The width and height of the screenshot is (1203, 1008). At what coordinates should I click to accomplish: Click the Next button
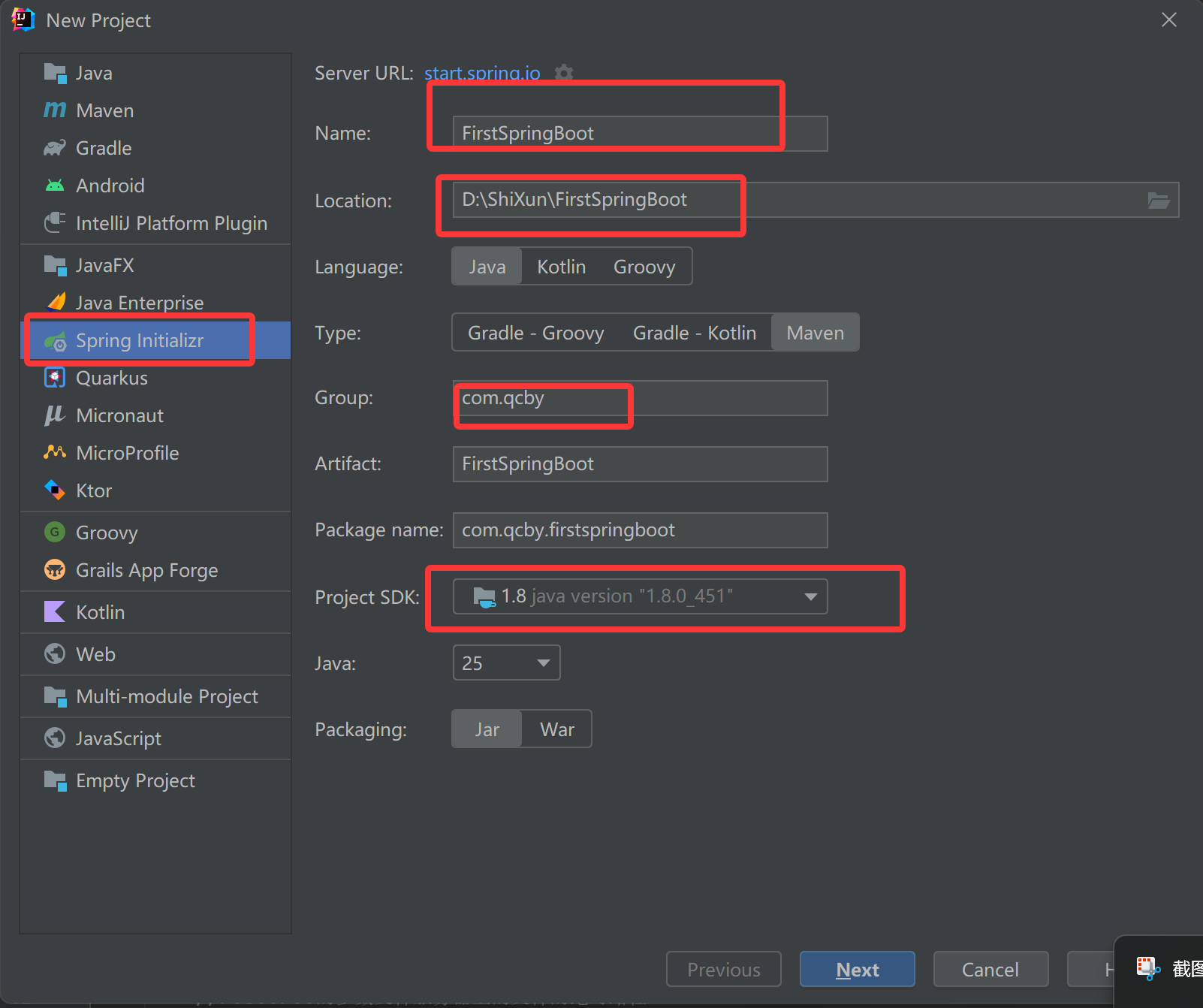pos(857,969)
